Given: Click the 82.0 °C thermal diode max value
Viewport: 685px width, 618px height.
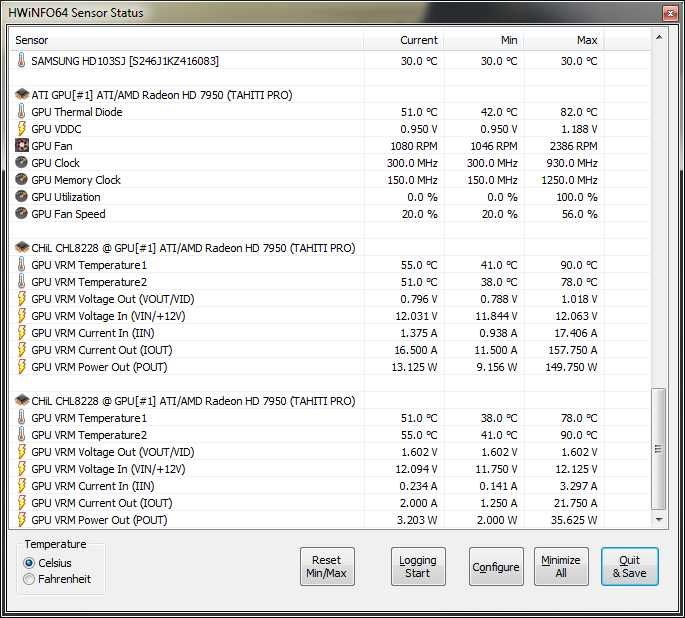Looking at the screenshot, I should pyautogui.click(x=578, y=112).
